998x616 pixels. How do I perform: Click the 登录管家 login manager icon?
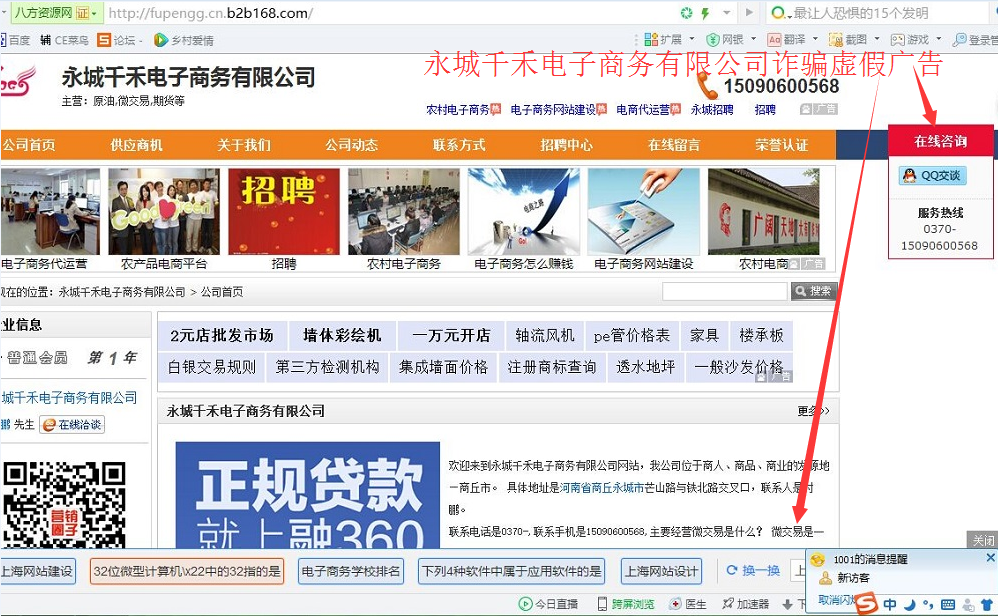tap(959, 39)
